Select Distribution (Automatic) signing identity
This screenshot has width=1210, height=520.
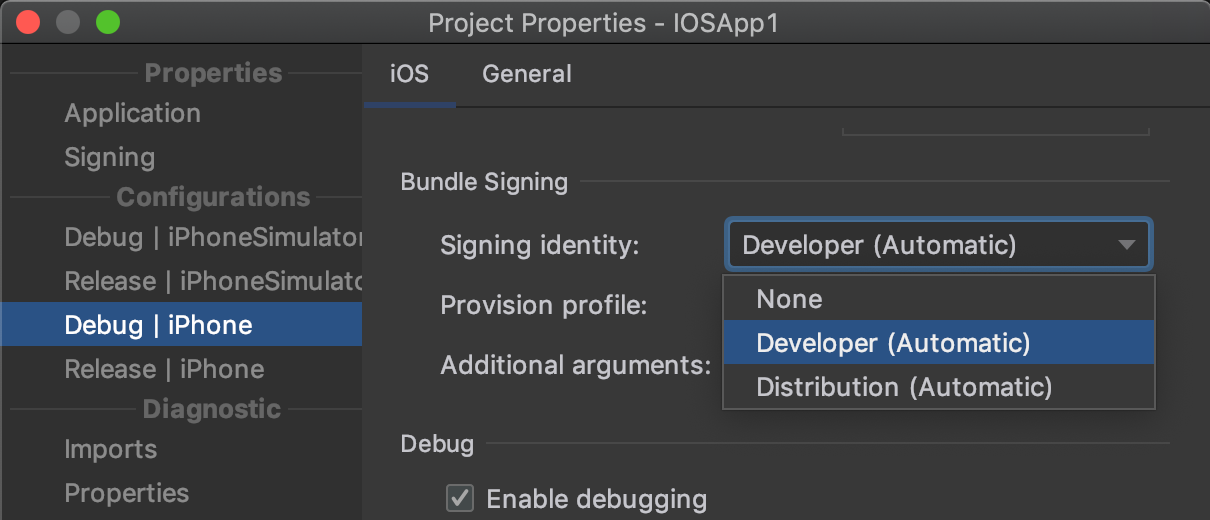click(904, 387)
